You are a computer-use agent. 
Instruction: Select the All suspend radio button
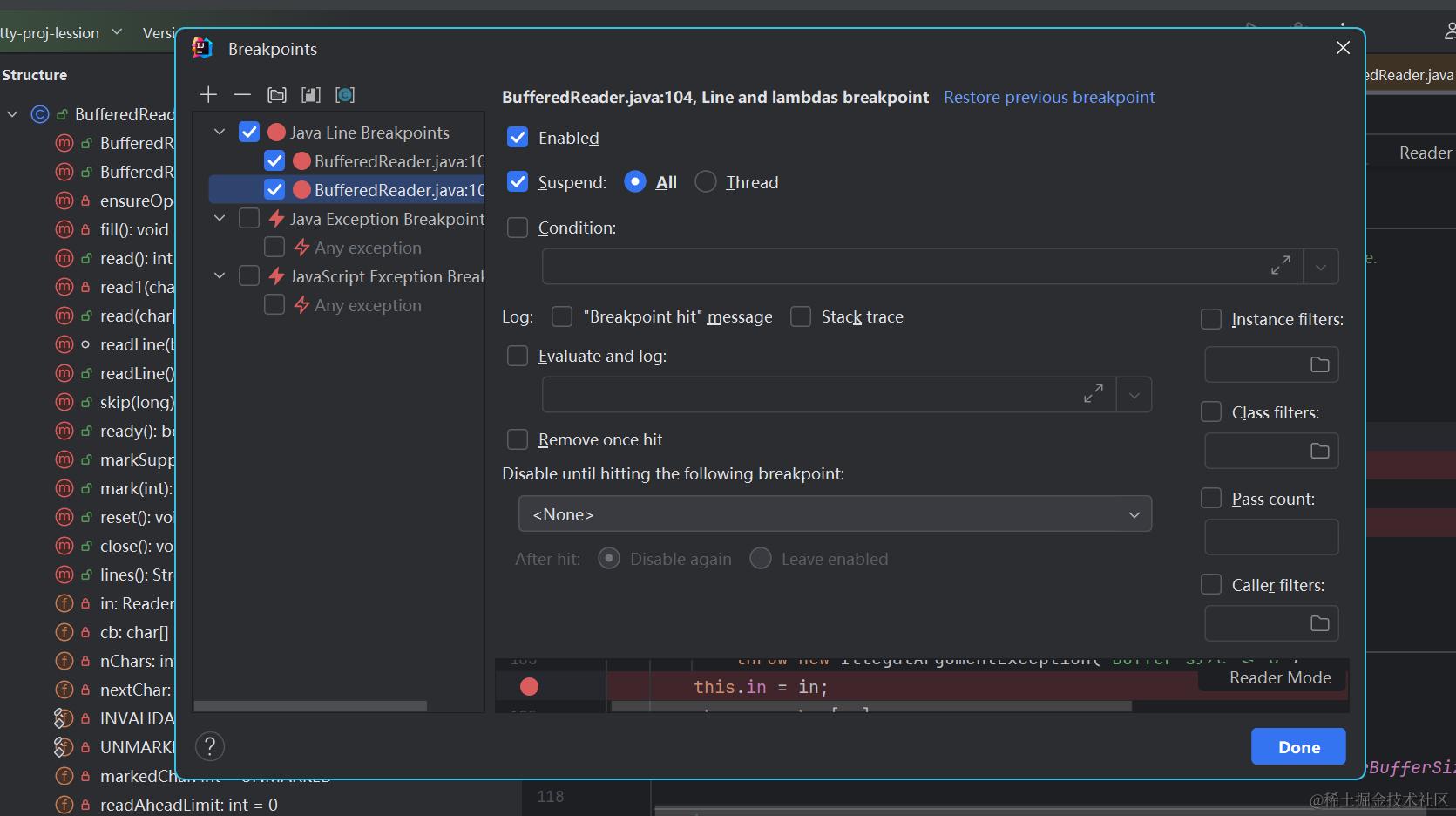(x=635, y=182)
